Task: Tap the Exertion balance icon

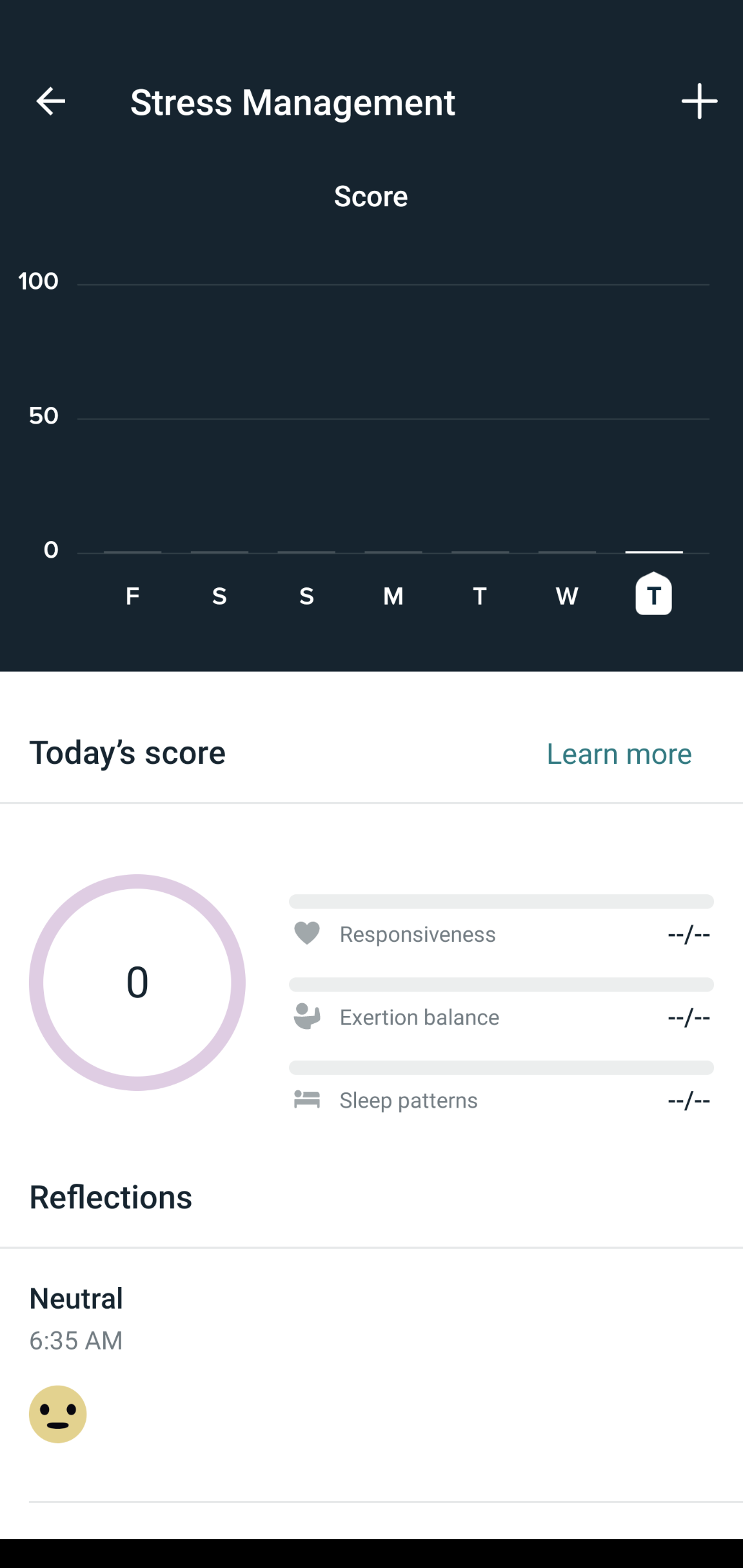Action: pos(307,1016)
